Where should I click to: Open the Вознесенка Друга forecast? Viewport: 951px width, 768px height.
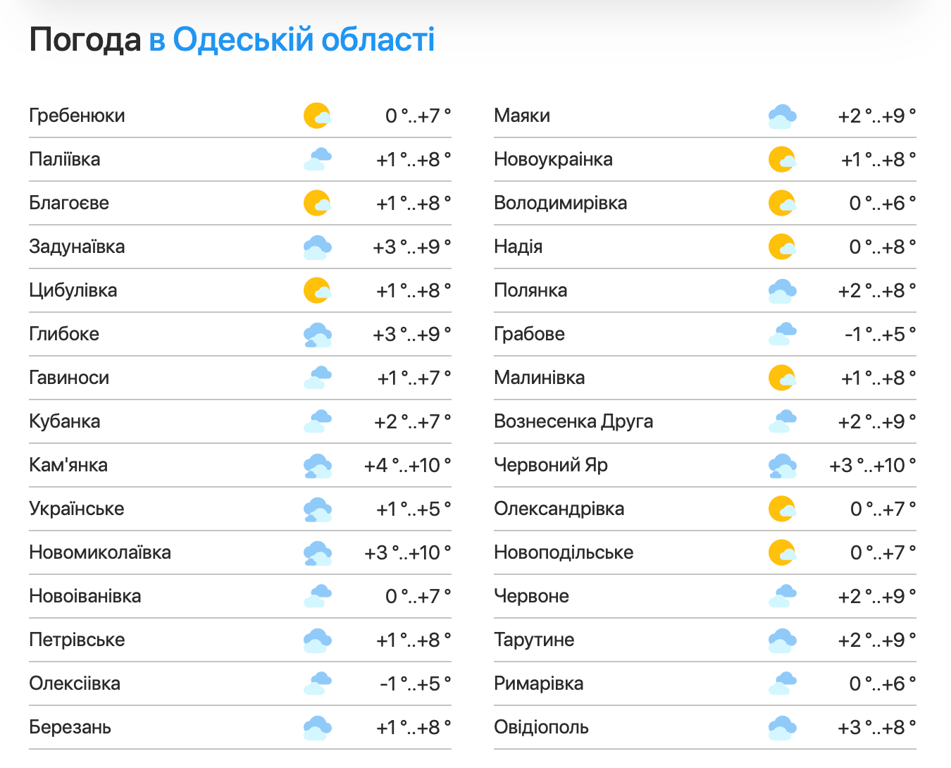(x=573, y=422)
